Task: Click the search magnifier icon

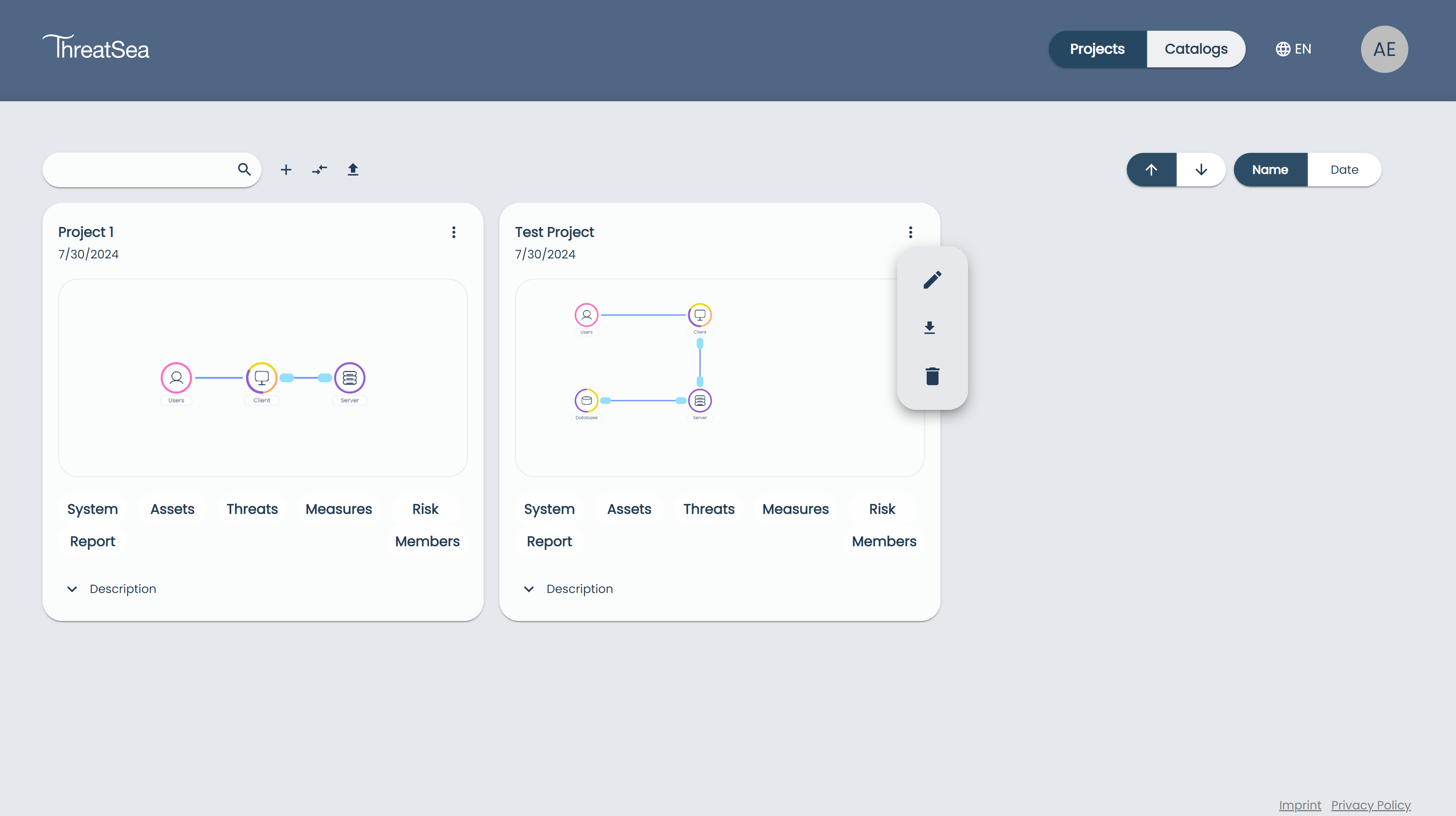Action: point(244,170)
